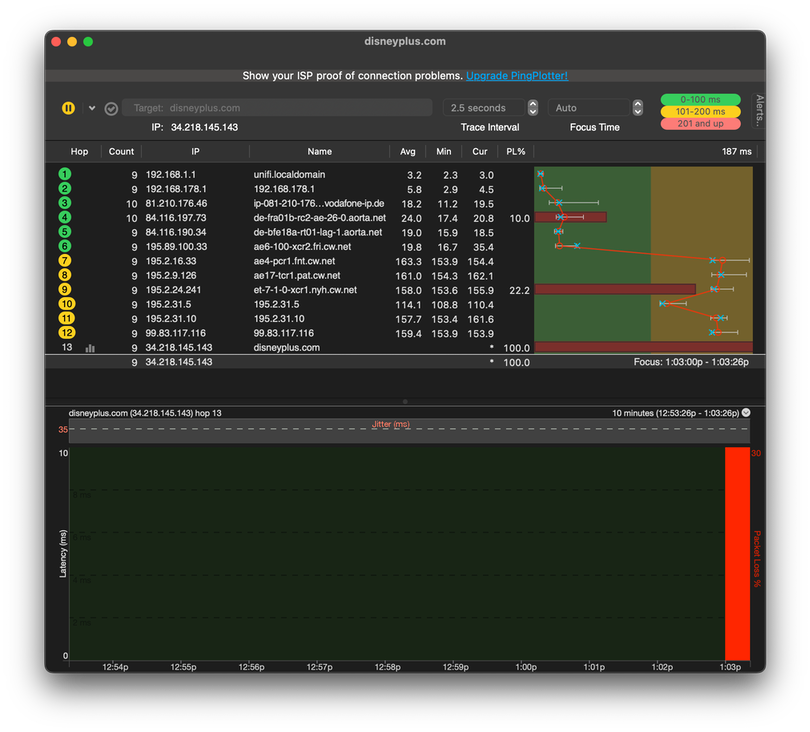Click the 187 ms graph scale header
The width and height of the screenshot is (810, 732).
(x=736, y=151)
